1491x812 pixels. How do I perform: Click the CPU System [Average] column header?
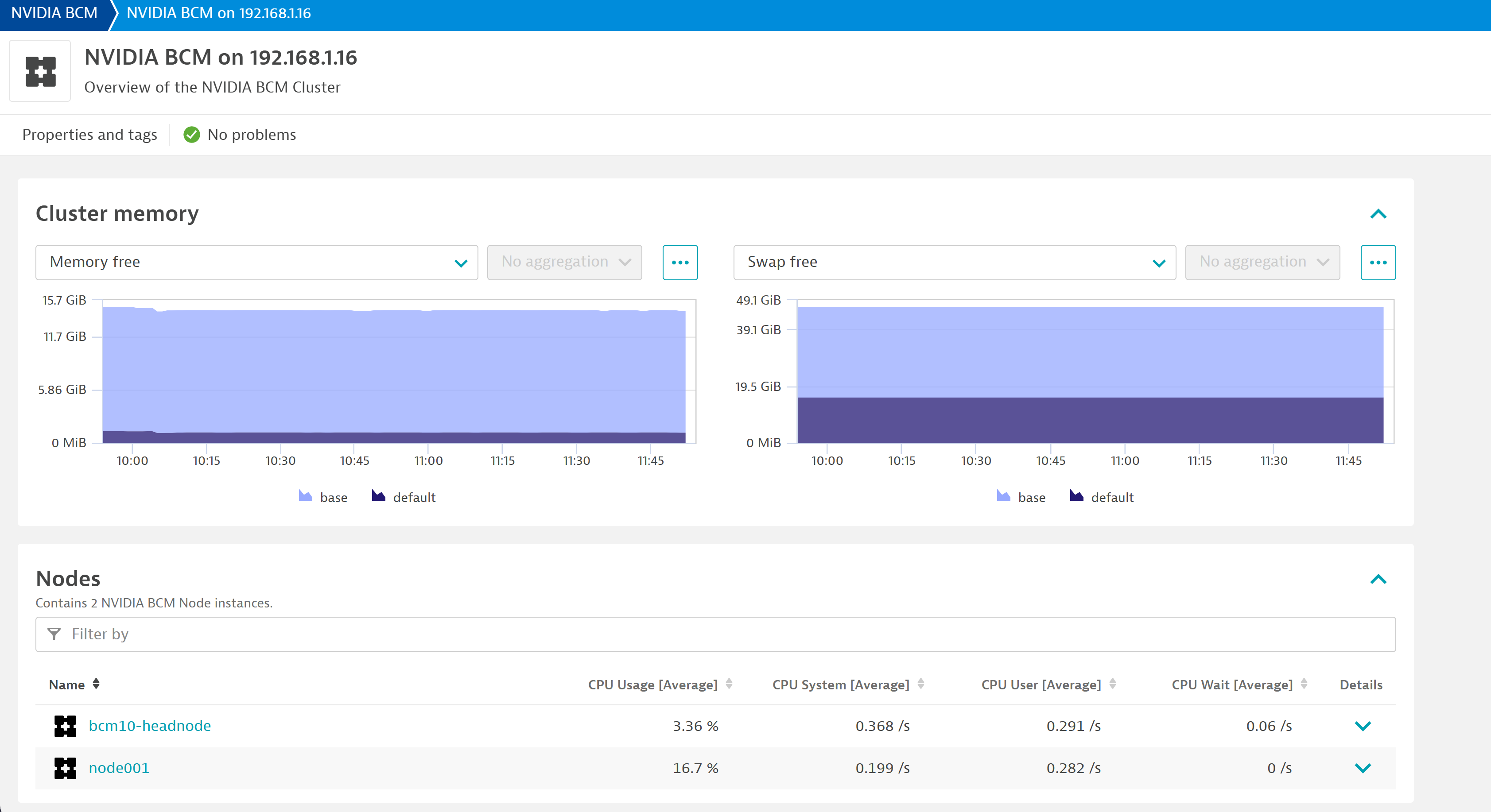click(841, 685)
